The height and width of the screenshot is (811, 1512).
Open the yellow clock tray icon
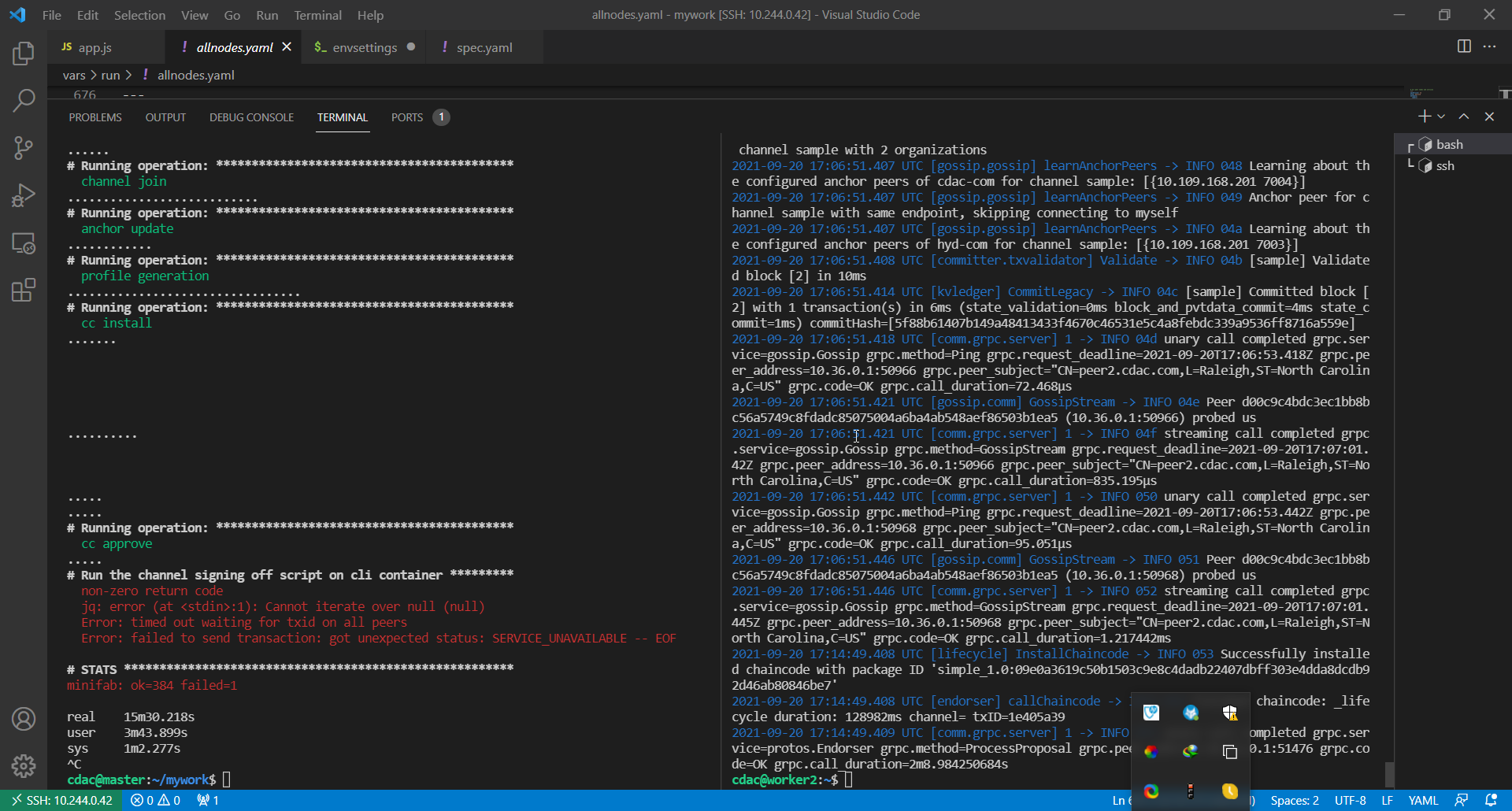1230,791
